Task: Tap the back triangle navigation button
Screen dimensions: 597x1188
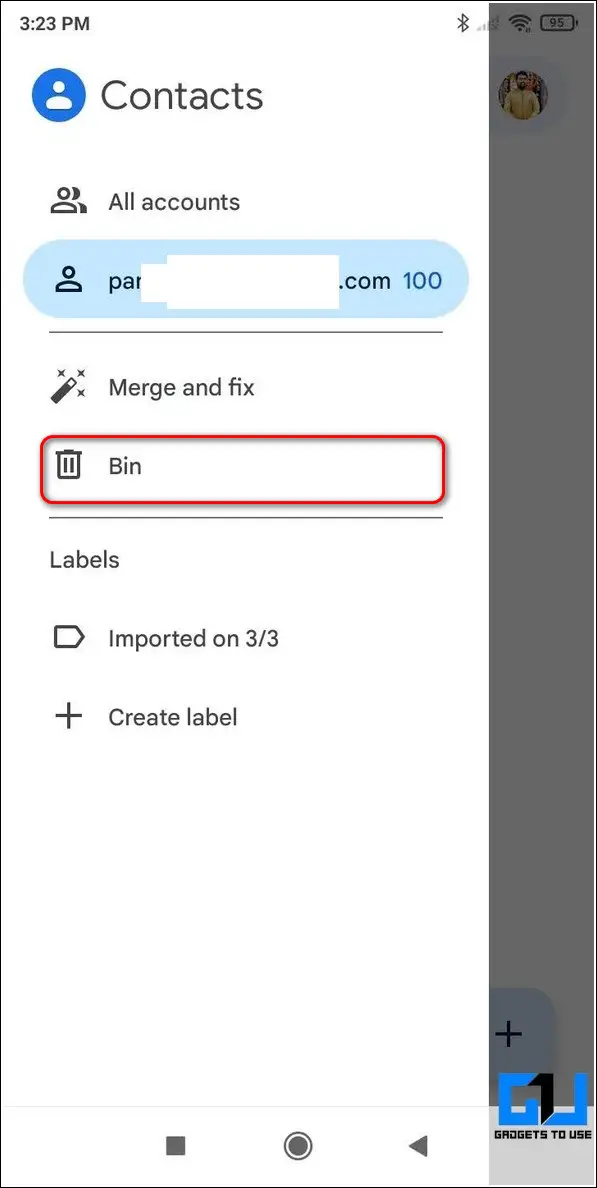Action: pos(418,1146)
